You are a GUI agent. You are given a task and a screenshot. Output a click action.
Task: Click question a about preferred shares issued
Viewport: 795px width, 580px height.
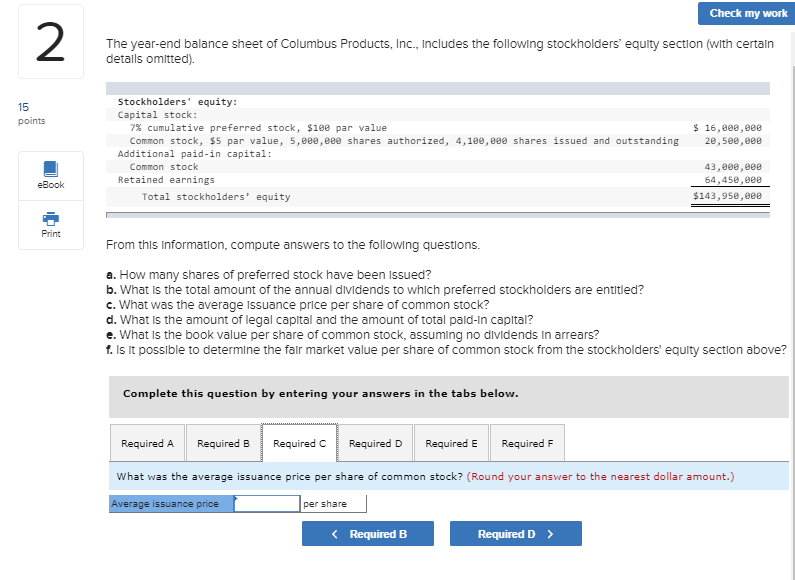pos(269,275)
